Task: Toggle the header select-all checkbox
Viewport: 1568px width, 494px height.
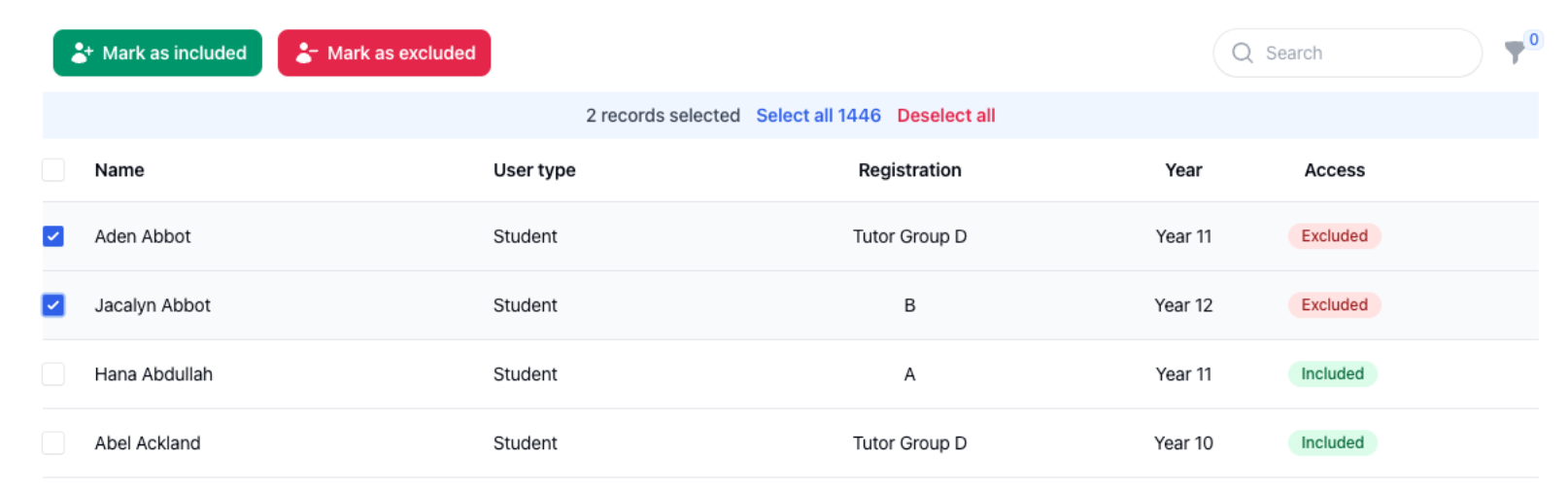Action: [x=53, y=170]
